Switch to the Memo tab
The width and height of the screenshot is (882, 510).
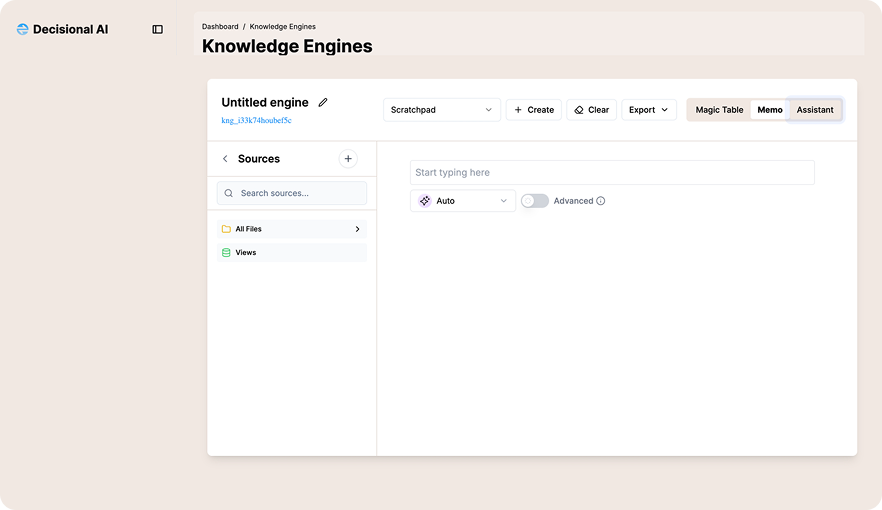770,110
